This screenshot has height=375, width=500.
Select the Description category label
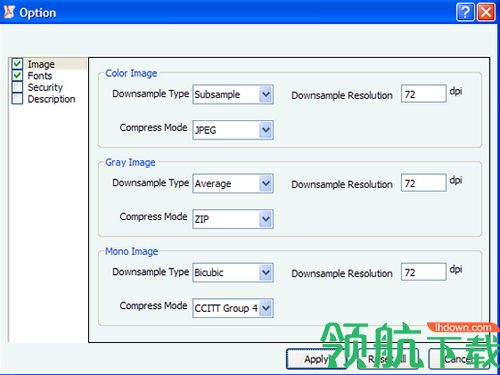(51, 99)
